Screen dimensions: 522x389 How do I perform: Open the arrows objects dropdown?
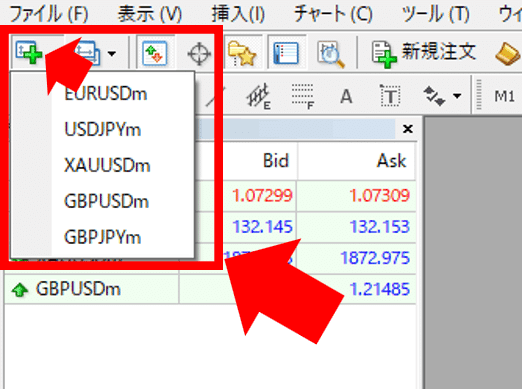point(457,96)
